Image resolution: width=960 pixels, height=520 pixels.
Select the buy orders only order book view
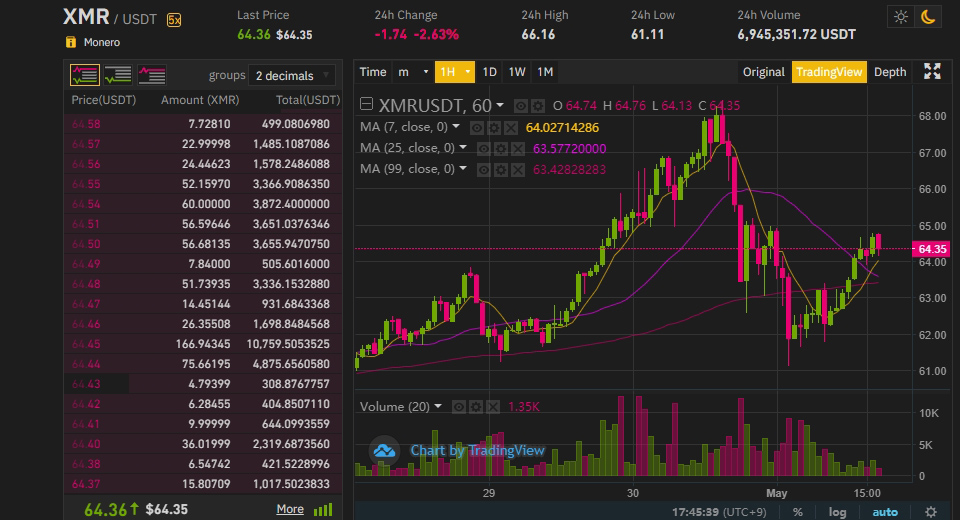click(118, 75)
